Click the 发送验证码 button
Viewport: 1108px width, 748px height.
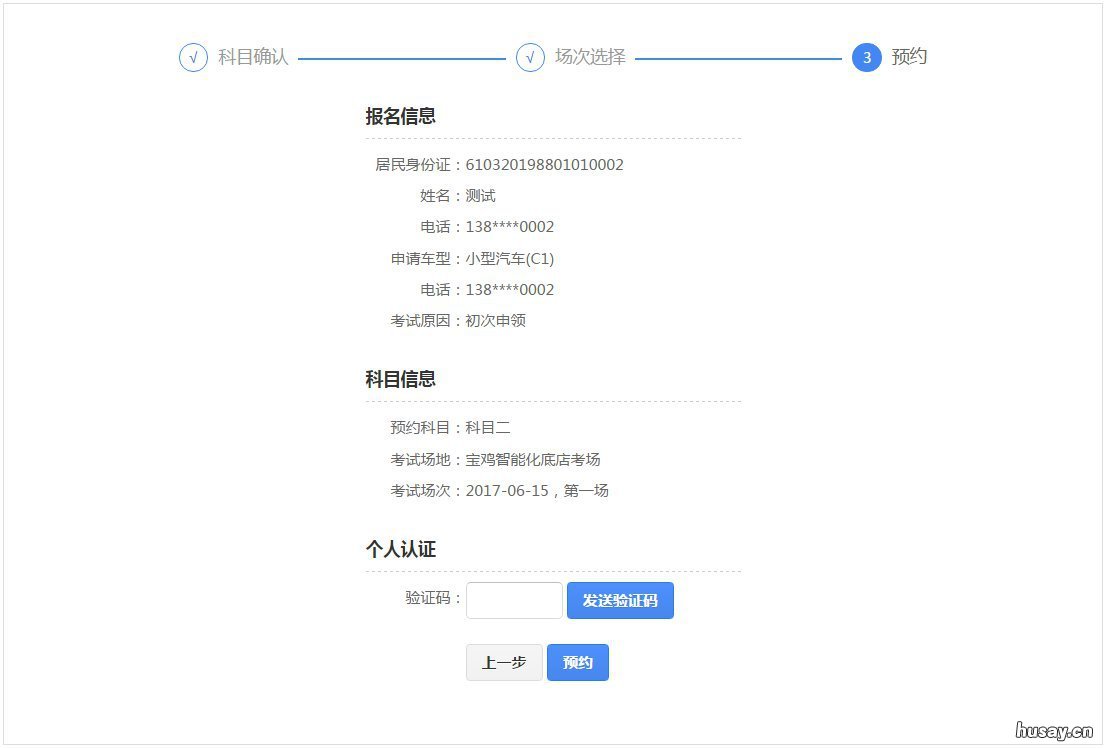620,600
